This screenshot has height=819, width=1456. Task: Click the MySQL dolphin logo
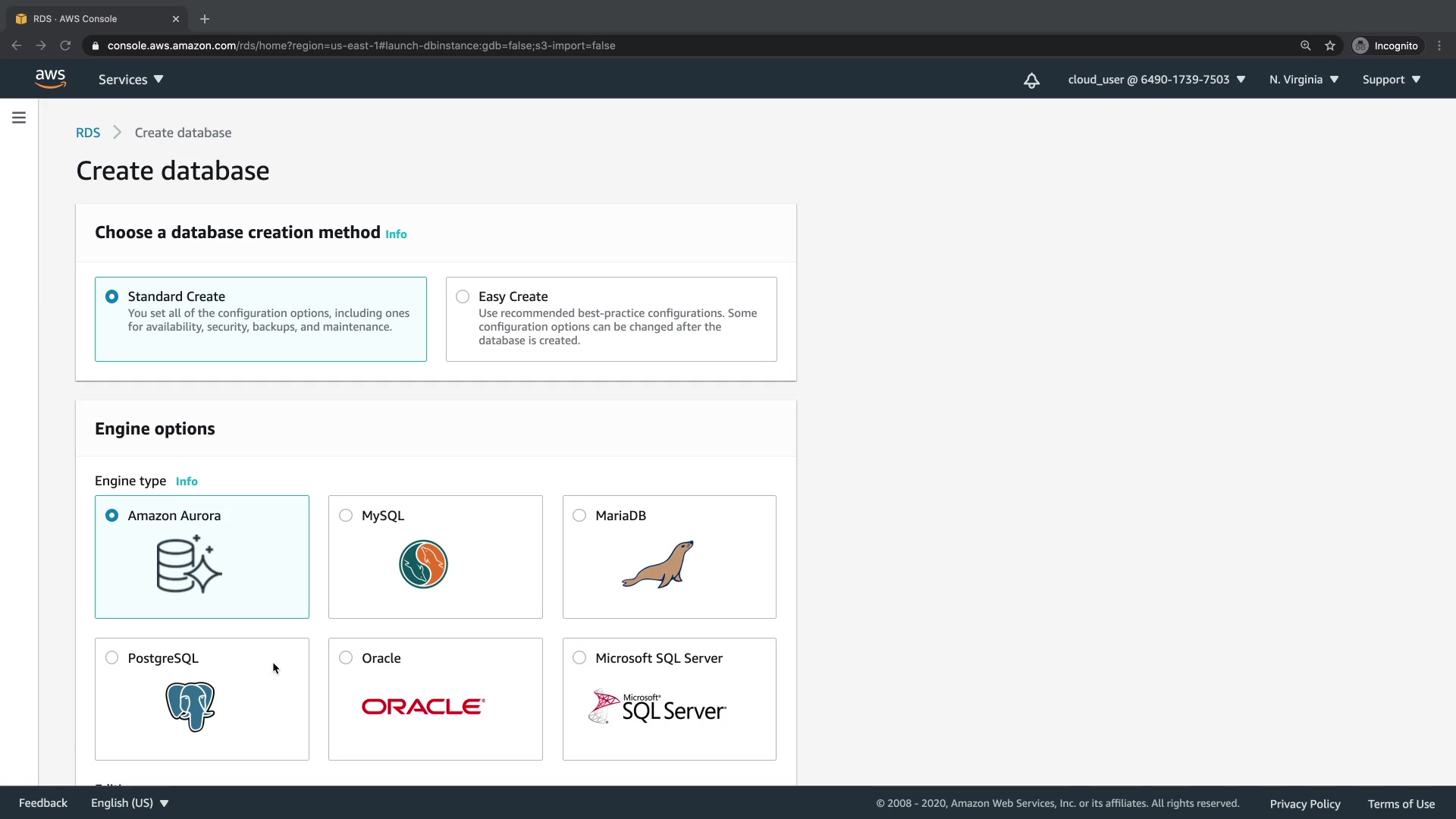point(423,564)
